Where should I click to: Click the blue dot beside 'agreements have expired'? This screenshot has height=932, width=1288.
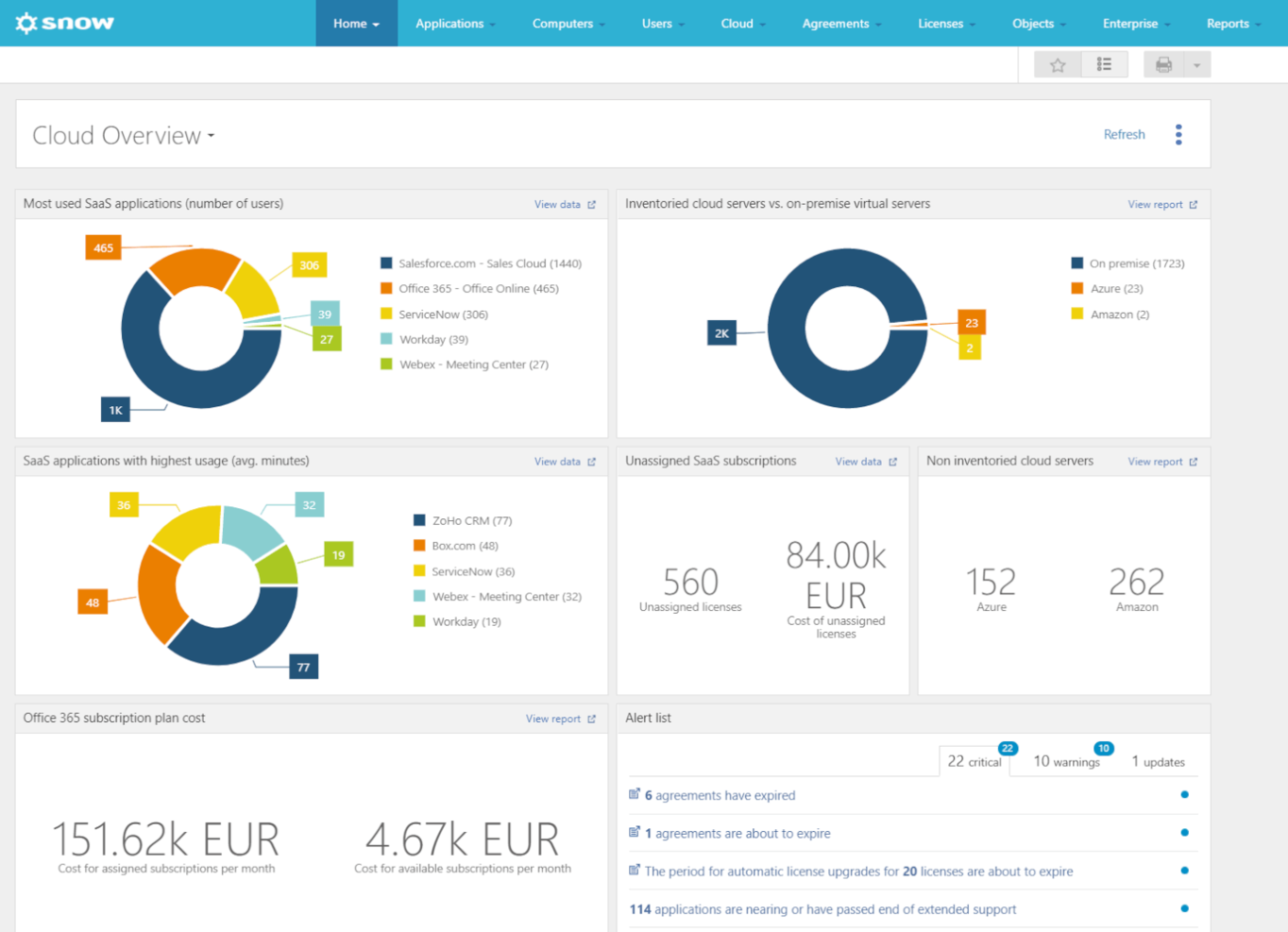click(x=1185, y=794)
